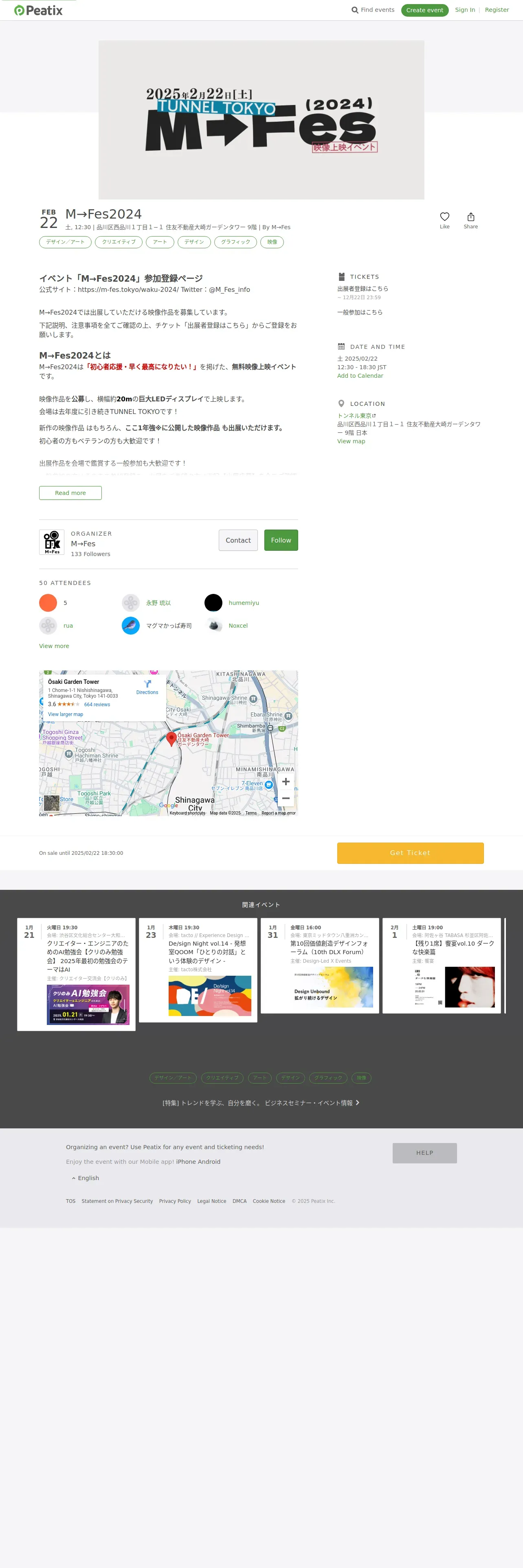
Task: Click Report a map error
Action: coord(278,813)
